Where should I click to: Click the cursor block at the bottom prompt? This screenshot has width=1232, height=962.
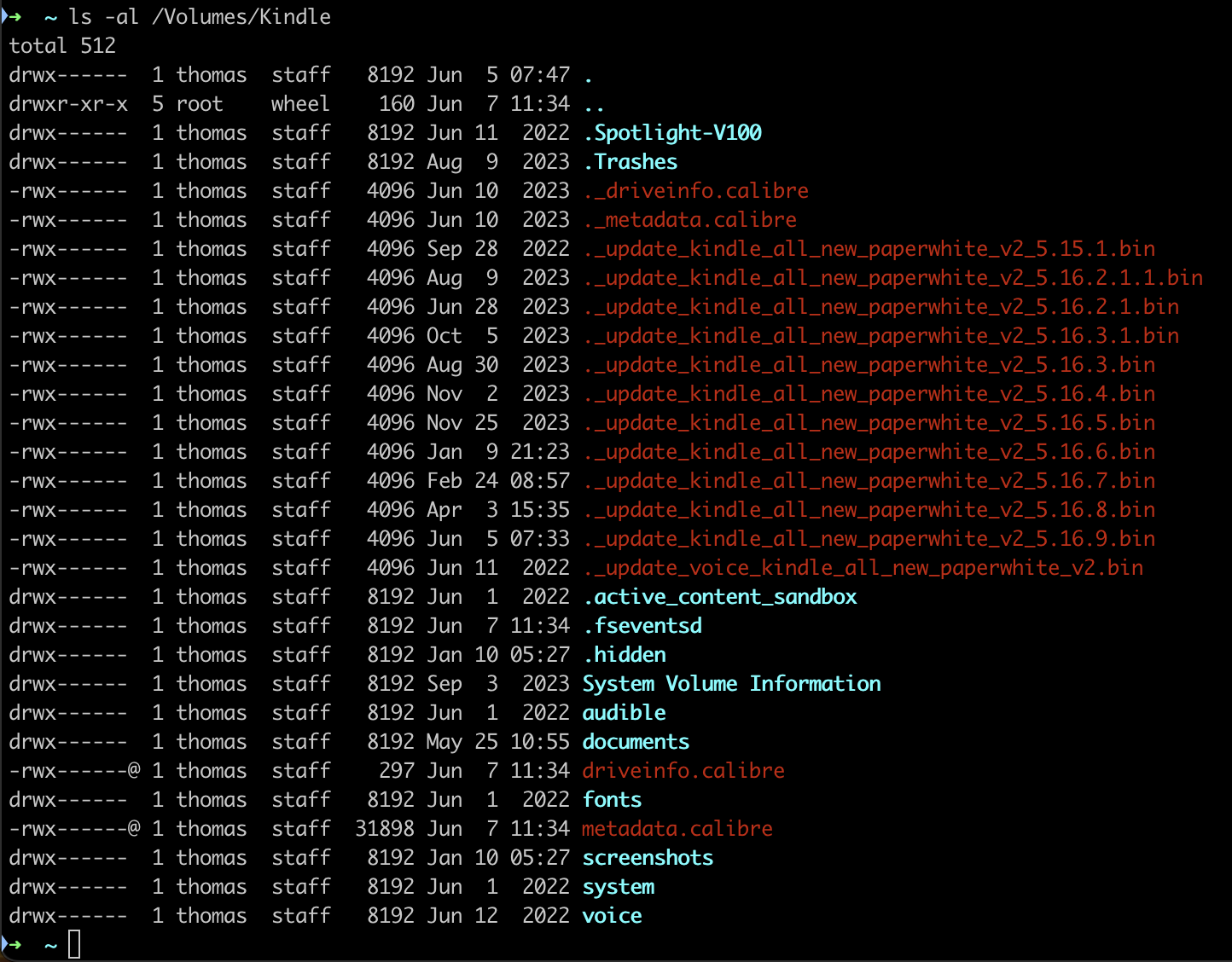[x=74, y=944]
